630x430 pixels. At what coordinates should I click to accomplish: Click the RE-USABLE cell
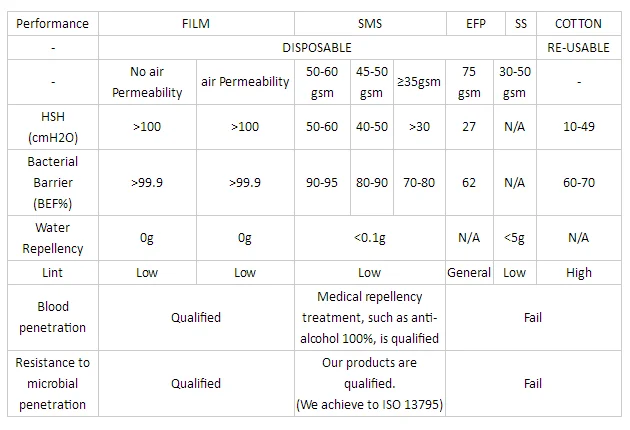point(578,47)
